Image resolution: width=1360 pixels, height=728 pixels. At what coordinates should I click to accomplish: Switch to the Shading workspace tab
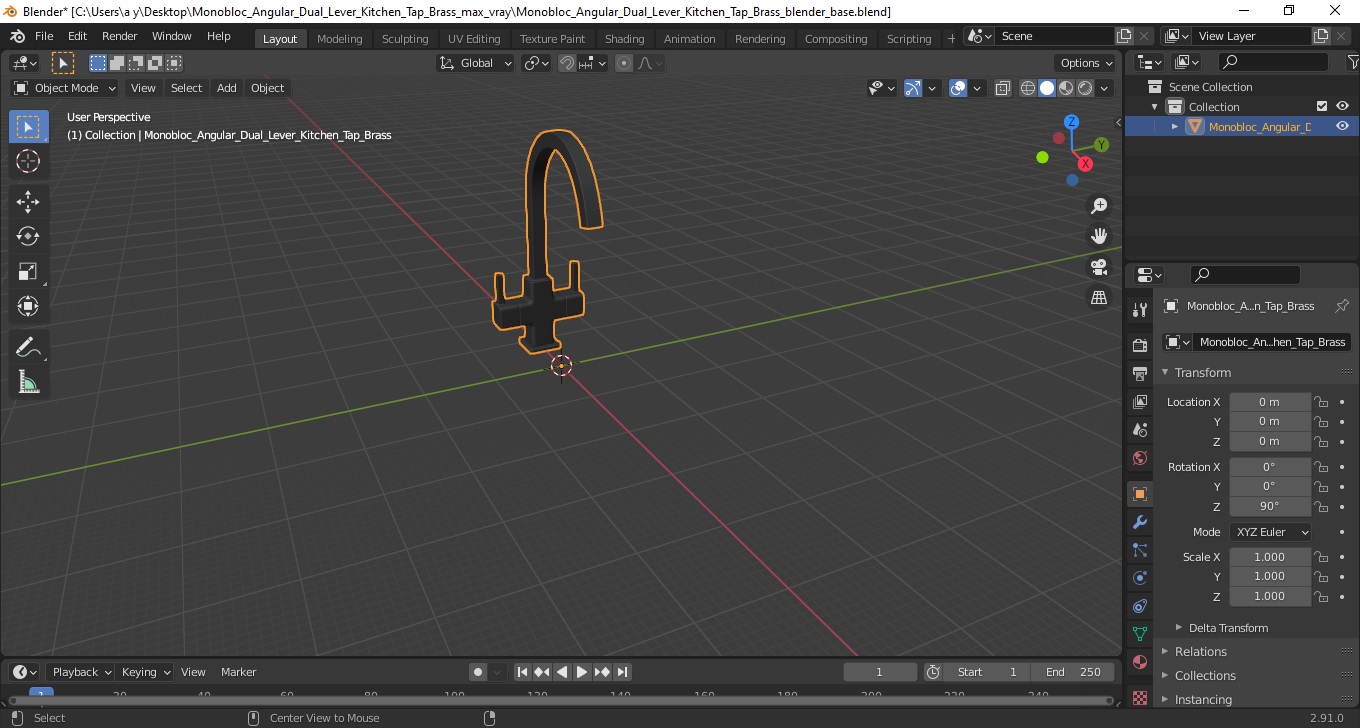click(624, 38)
